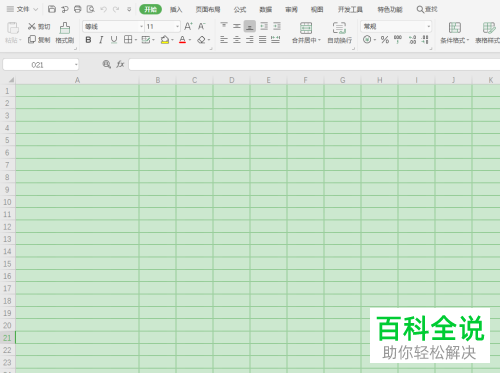The width and height of the screenshot is (500, 373).
Task: Click the eraser clear formatting icon
Action: pos(201,40)
